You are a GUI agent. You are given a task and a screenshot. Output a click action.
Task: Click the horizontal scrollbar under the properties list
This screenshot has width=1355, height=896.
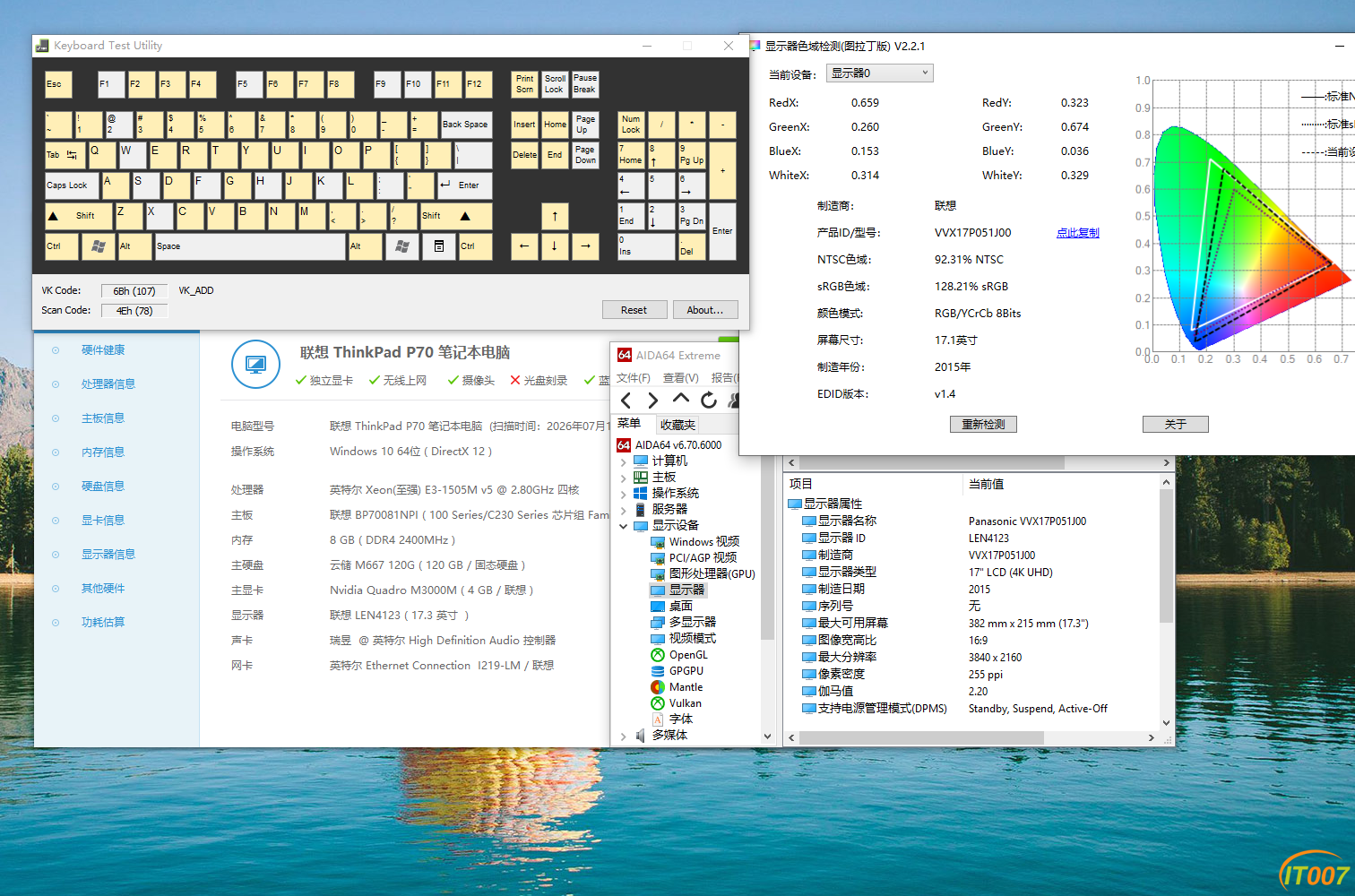(x=971, y=737)
